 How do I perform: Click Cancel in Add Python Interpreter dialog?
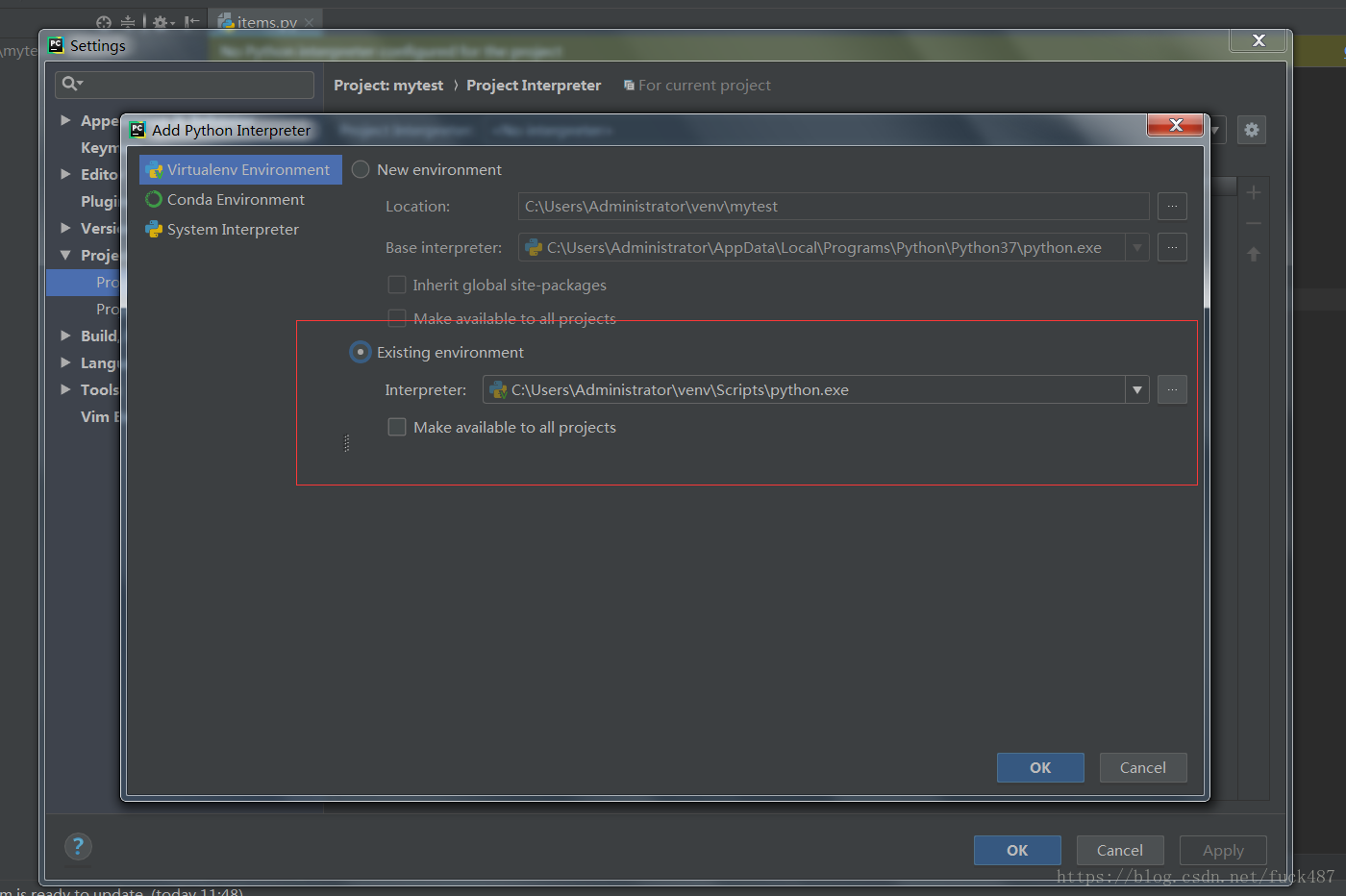point(1143,767)
